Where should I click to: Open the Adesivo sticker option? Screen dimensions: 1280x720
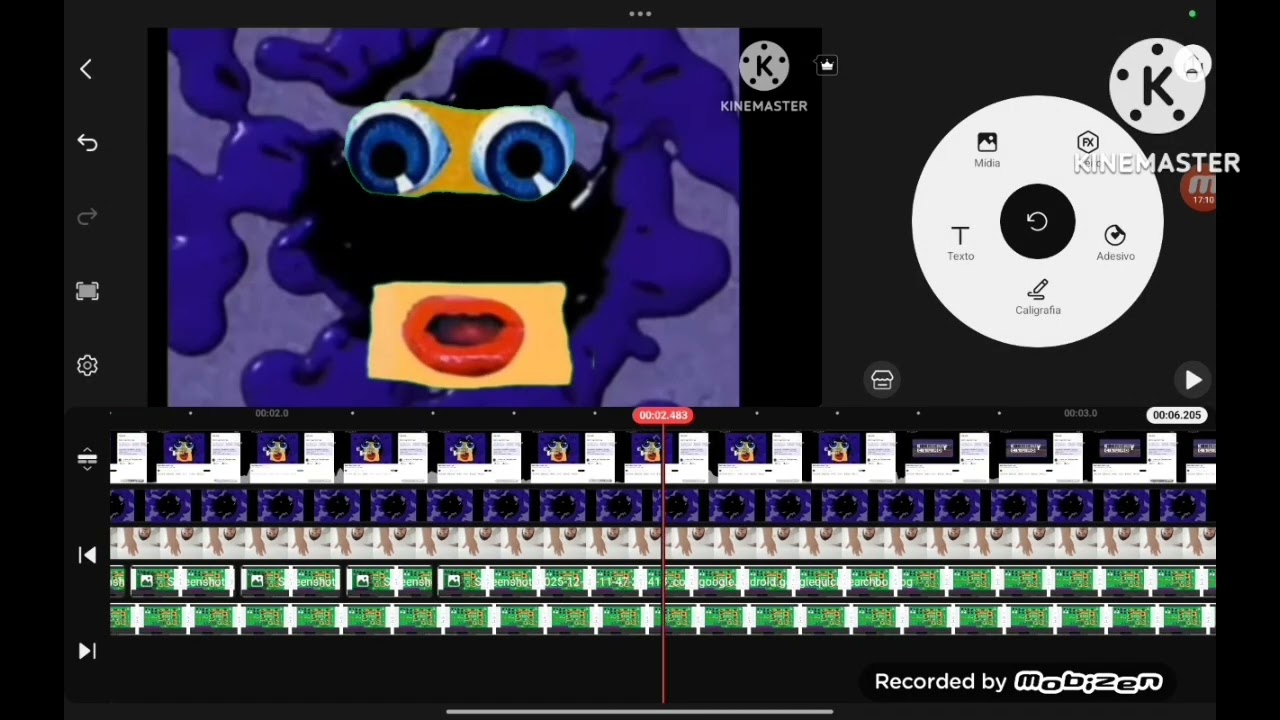tap(1115, 243)
